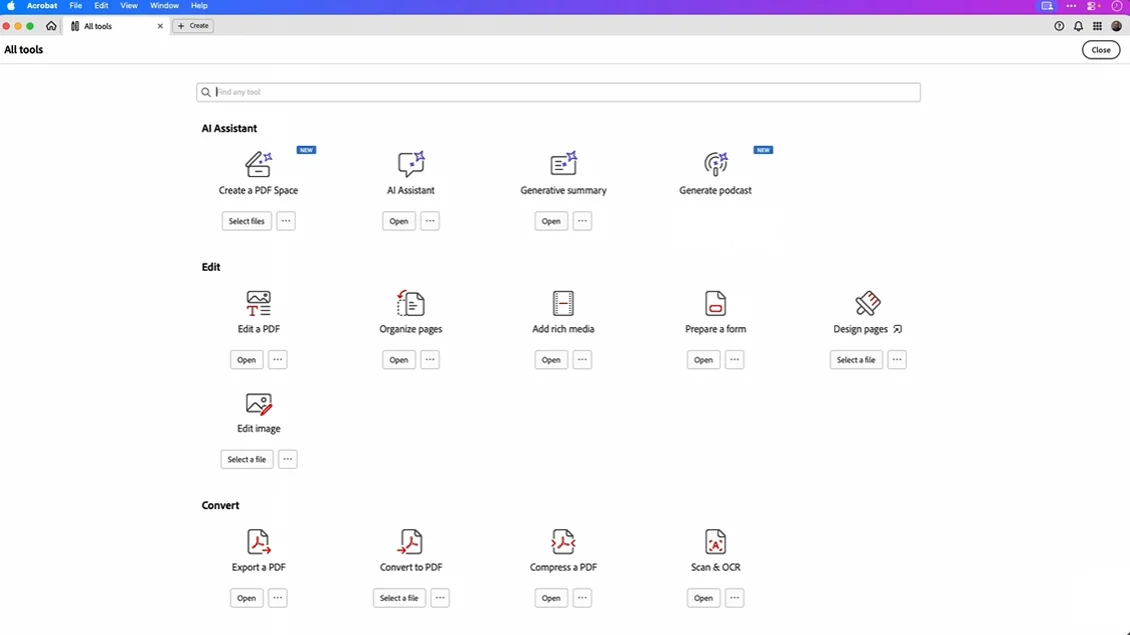Open more options for Convert to PDF
The width and height of the screenshot is (1130, 635).
click(x=440, y=598)
